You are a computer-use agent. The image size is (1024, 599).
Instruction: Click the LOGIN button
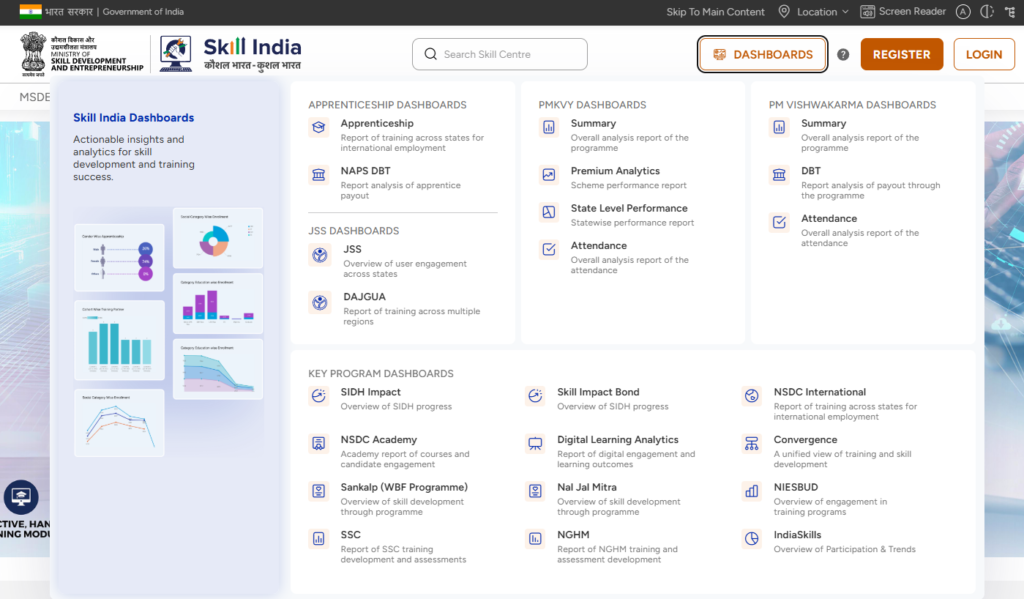pos(983,55)
